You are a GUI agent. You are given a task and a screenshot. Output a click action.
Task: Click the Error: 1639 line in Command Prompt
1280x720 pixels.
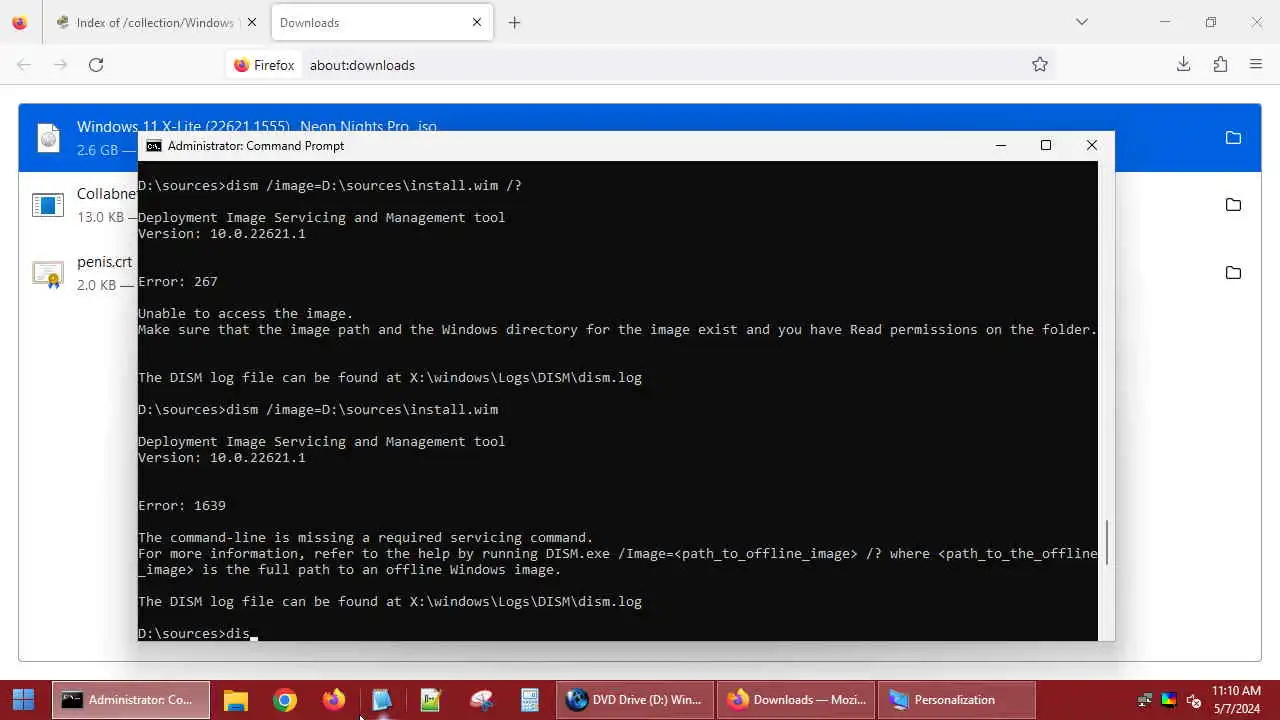[x=182, y=506]
